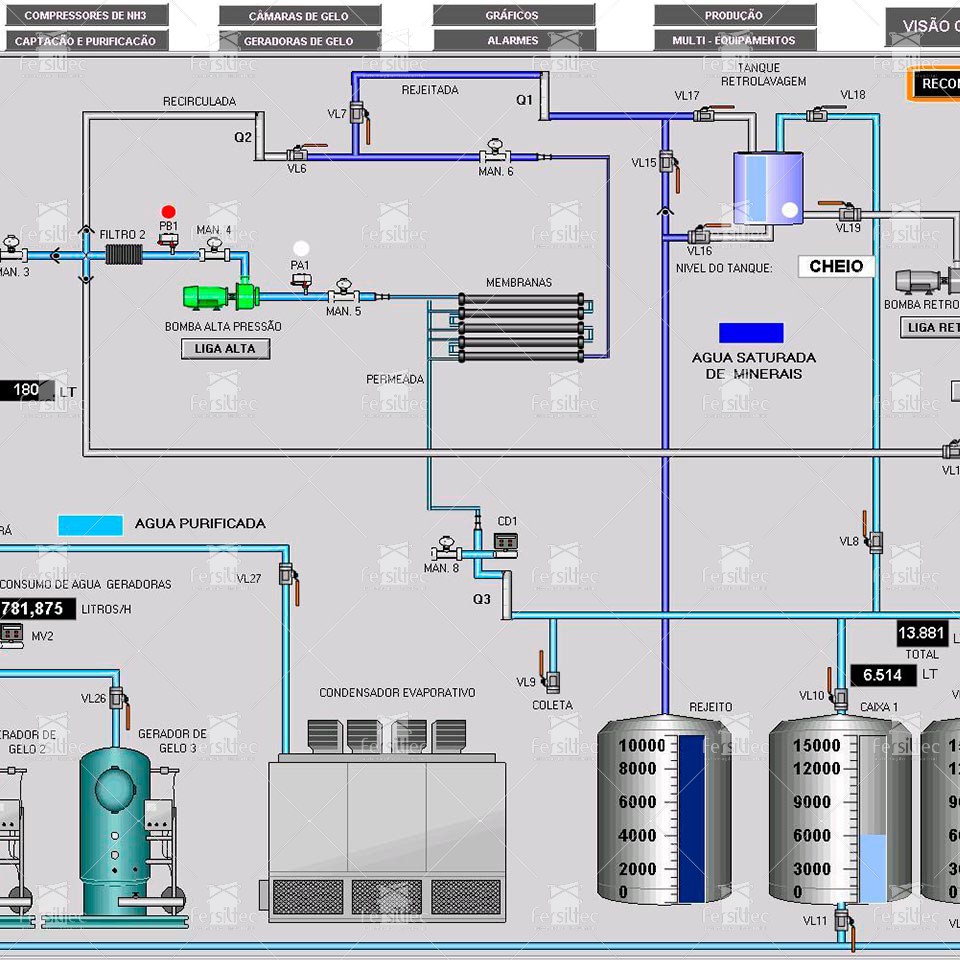
Task: Toggle the VL6 valve
Action: [x=304, y=153]
